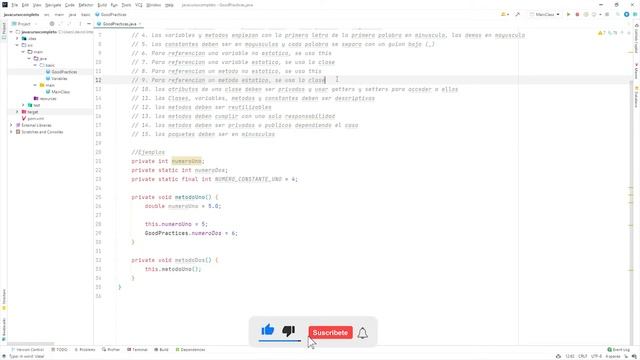This screenshot has width=640, height=360.
Task: Select MainClass in project tree
Action: click(x=58, y=92)
